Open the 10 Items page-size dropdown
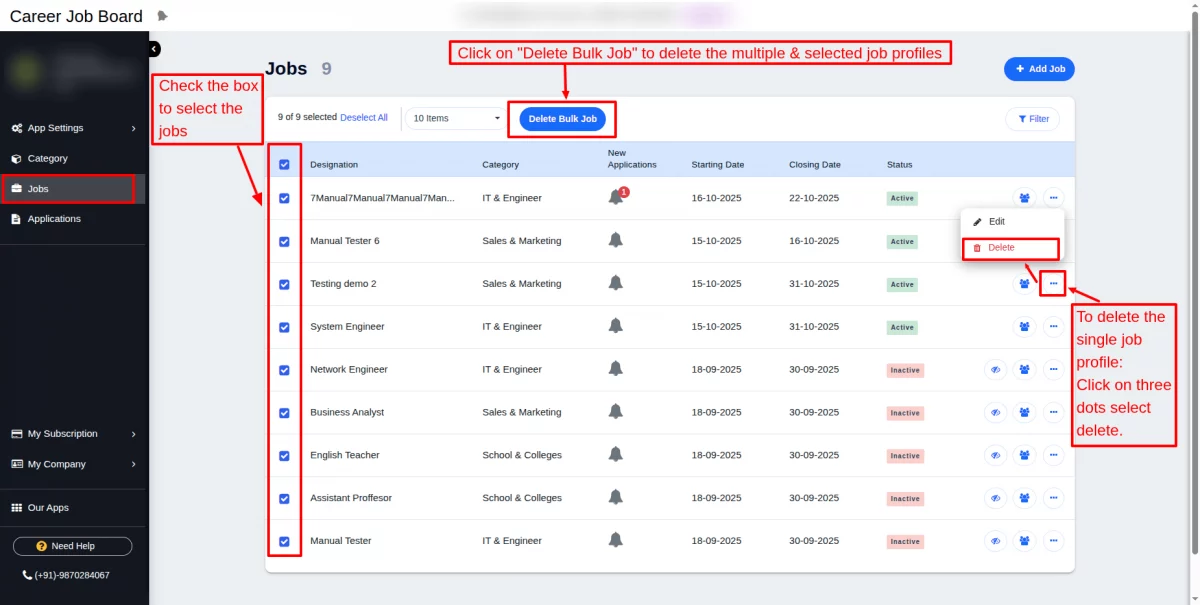Viewport: 1200px width, 605px height. (456, 118)
